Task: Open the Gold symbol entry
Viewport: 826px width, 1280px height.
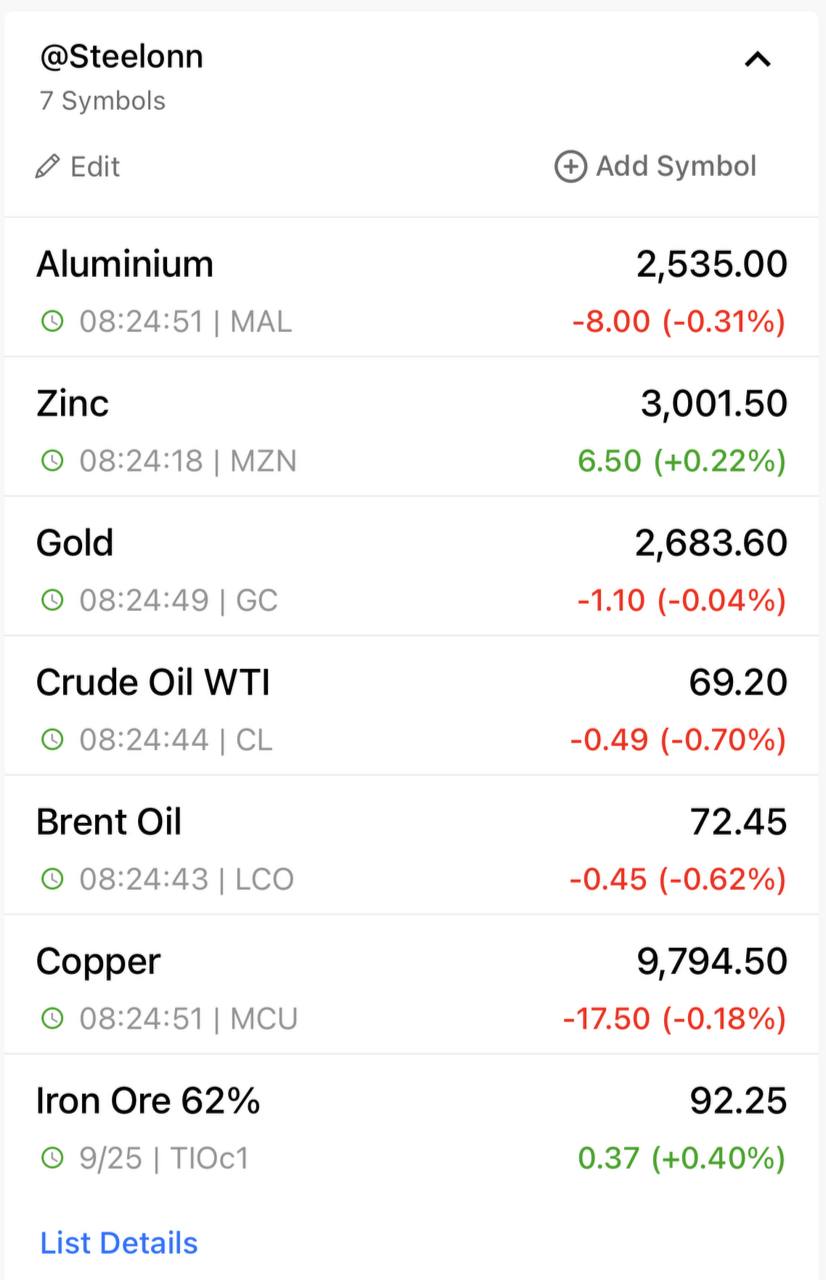Action: click(412, 566)
